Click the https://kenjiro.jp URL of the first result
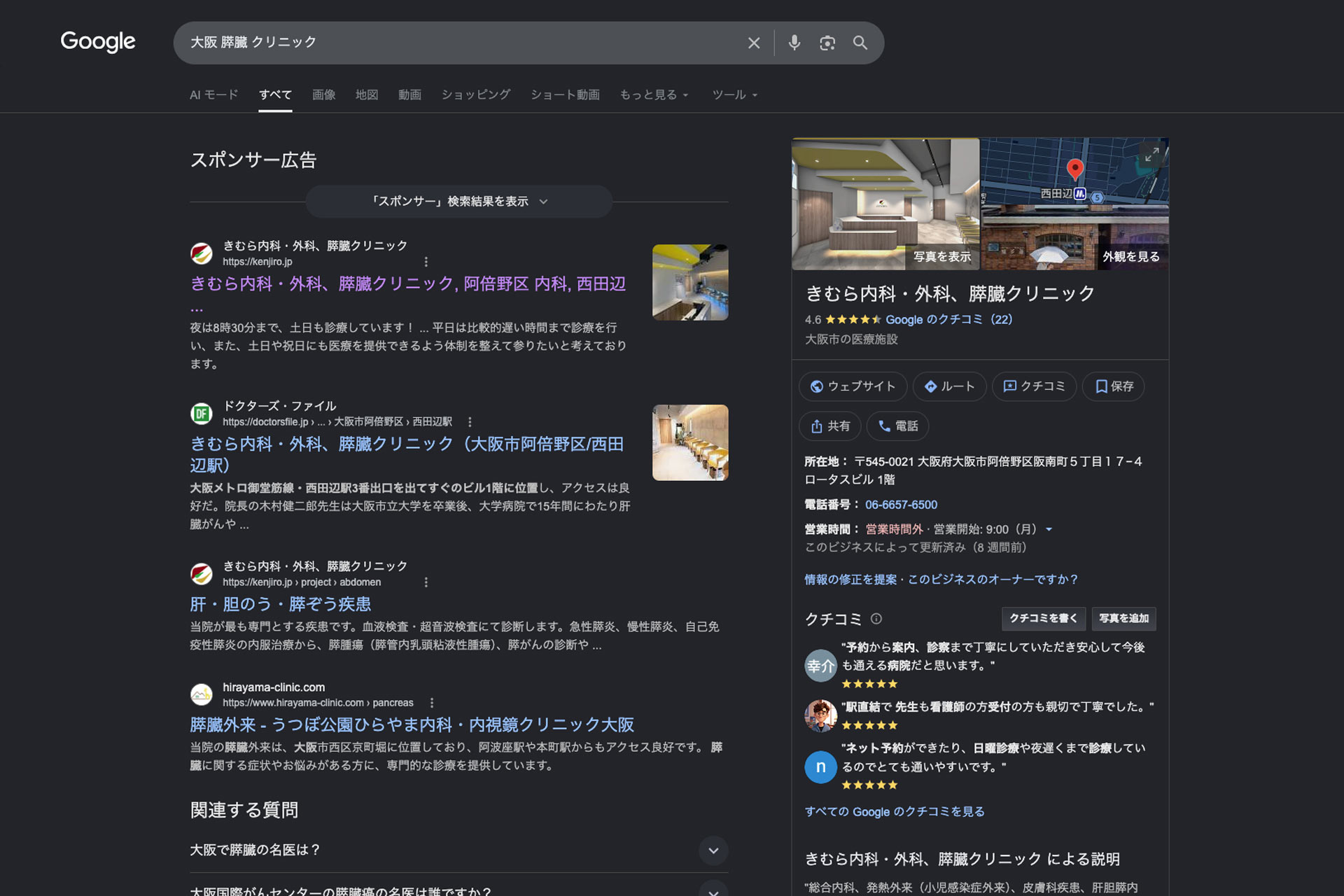The height and width of the screenshot is (896, 1344). click(x=258, y=262)
